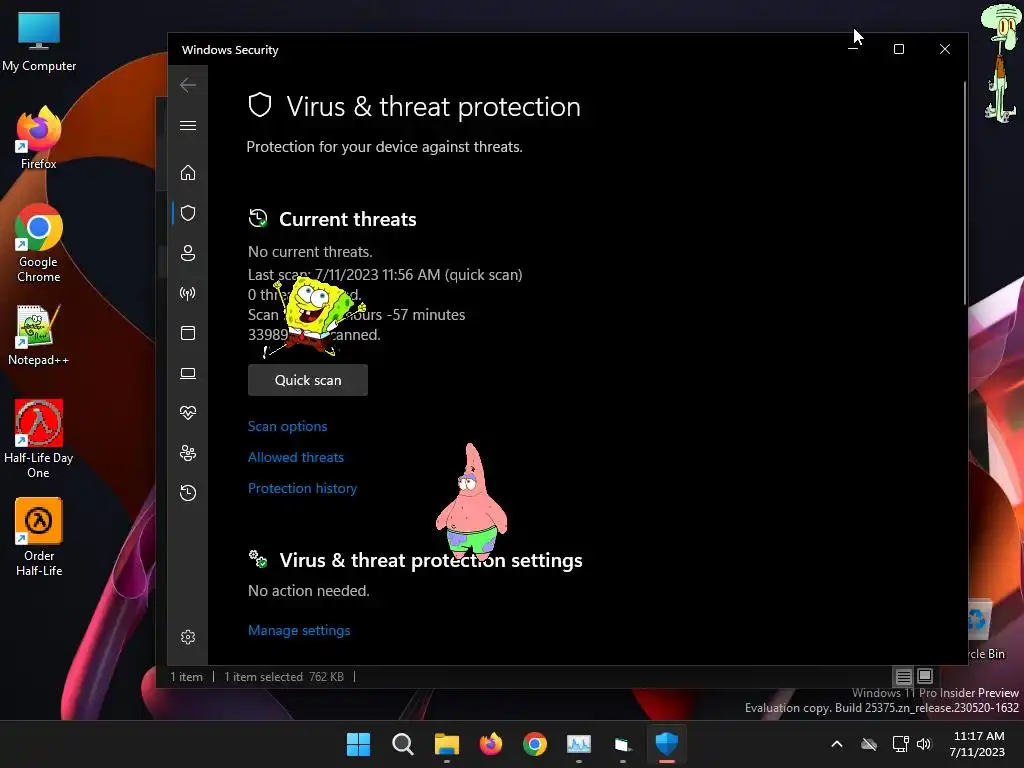
Task: Open the network tray icon
Action: pos(901,744)
